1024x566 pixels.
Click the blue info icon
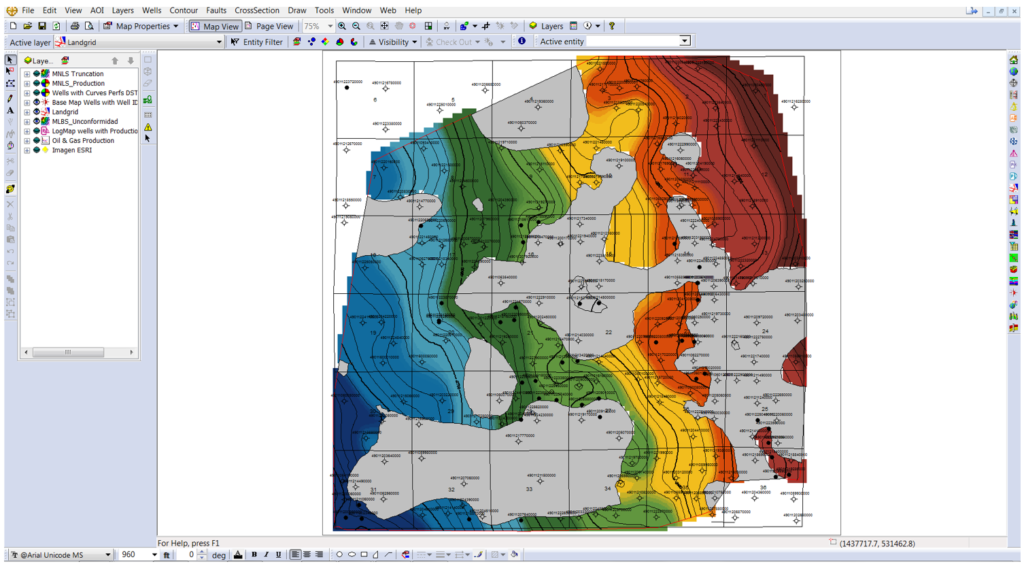point(521,41)
